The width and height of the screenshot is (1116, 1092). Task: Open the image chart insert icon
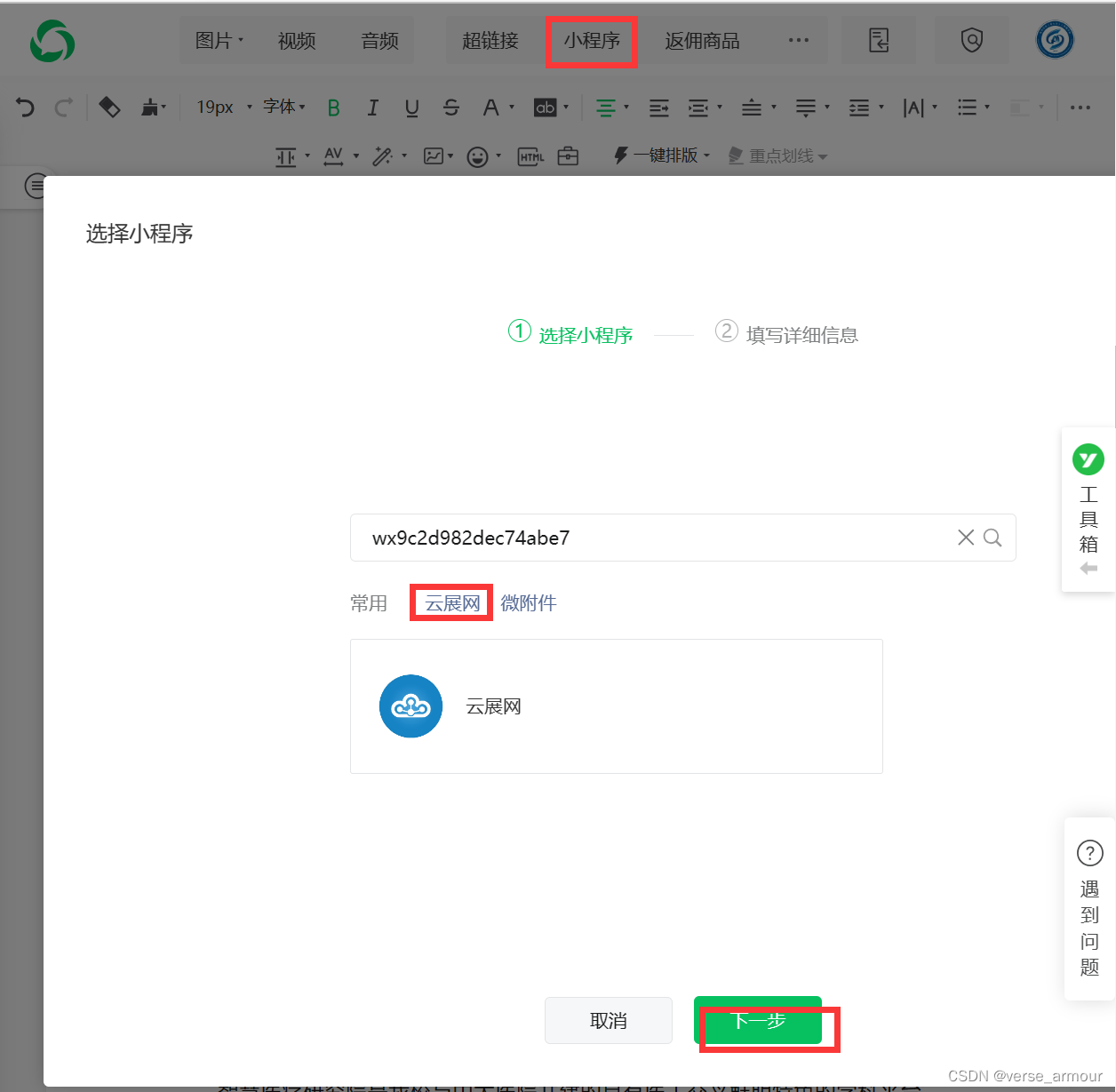click(x=438, y=156)
